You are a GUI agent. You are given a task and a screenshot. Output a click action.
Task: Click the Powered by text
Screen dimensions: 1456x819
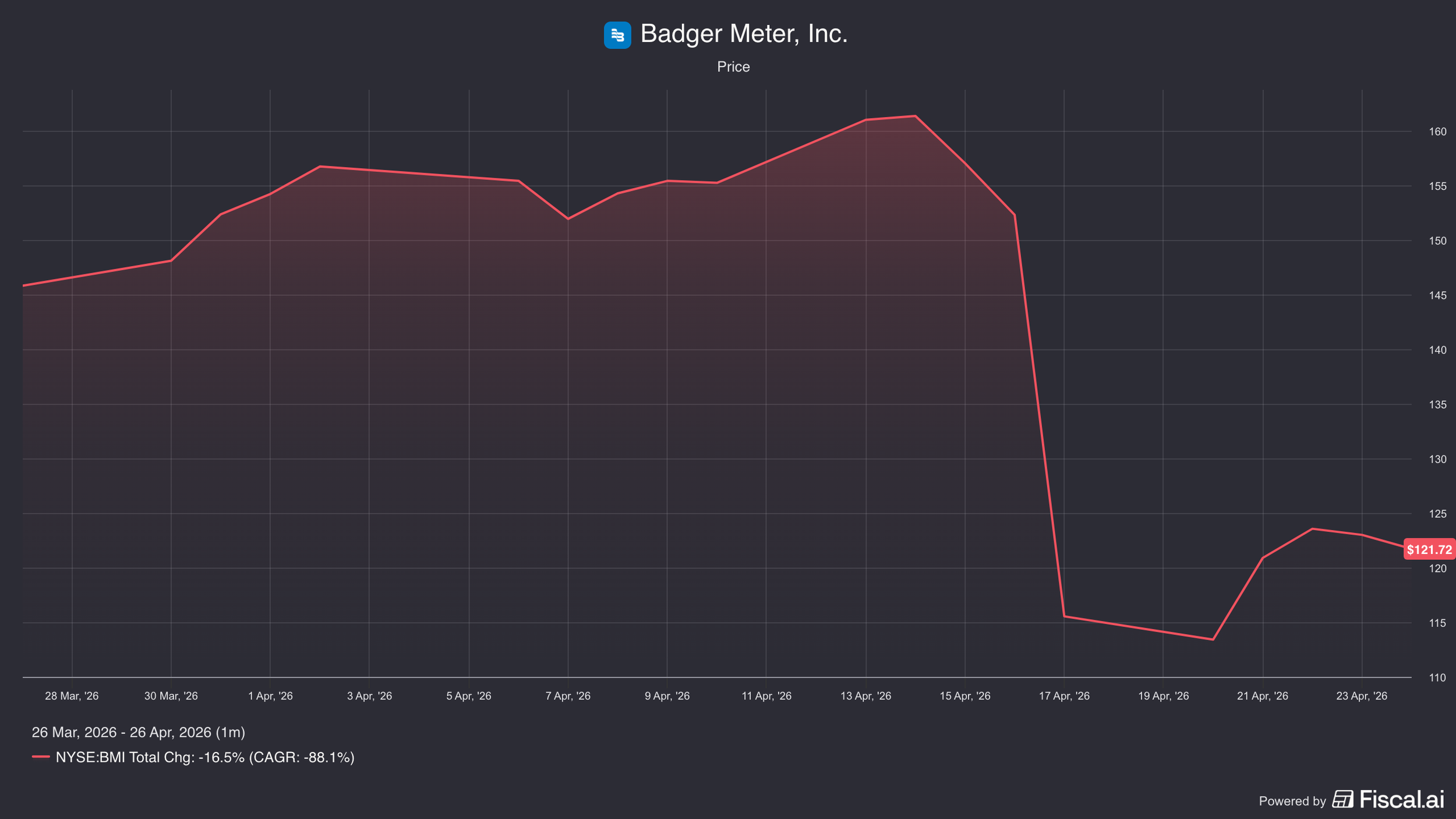1292,801
